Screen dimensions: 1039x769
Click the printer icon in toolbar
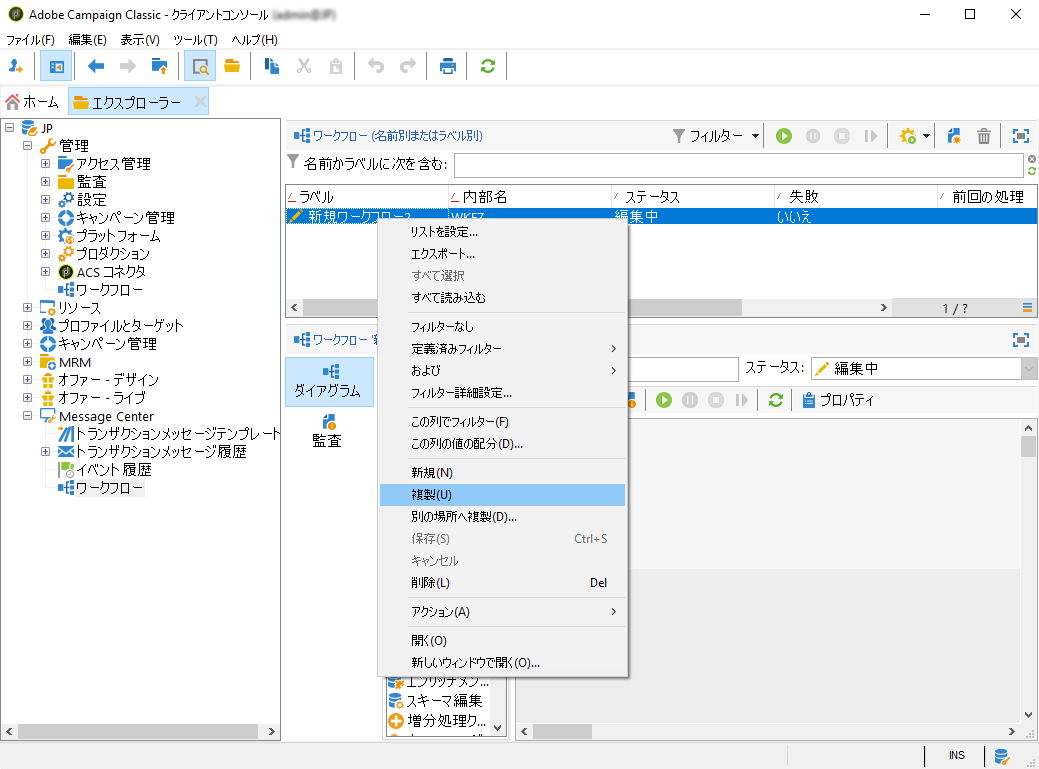448,66
